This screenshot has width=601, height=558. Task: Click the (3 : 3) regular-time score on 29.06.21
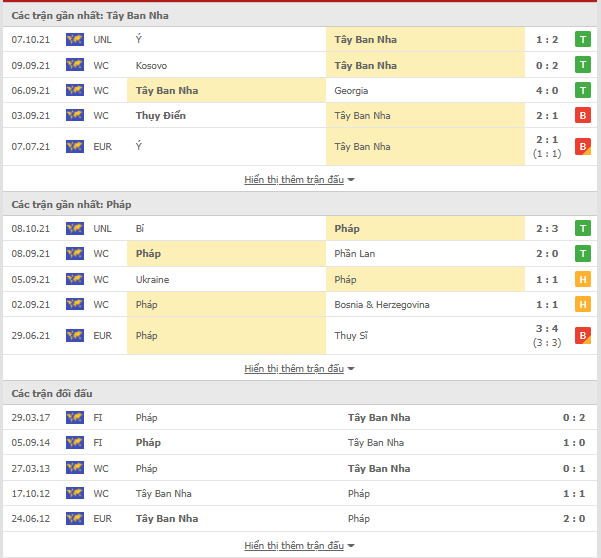click(x=547, y=343)
